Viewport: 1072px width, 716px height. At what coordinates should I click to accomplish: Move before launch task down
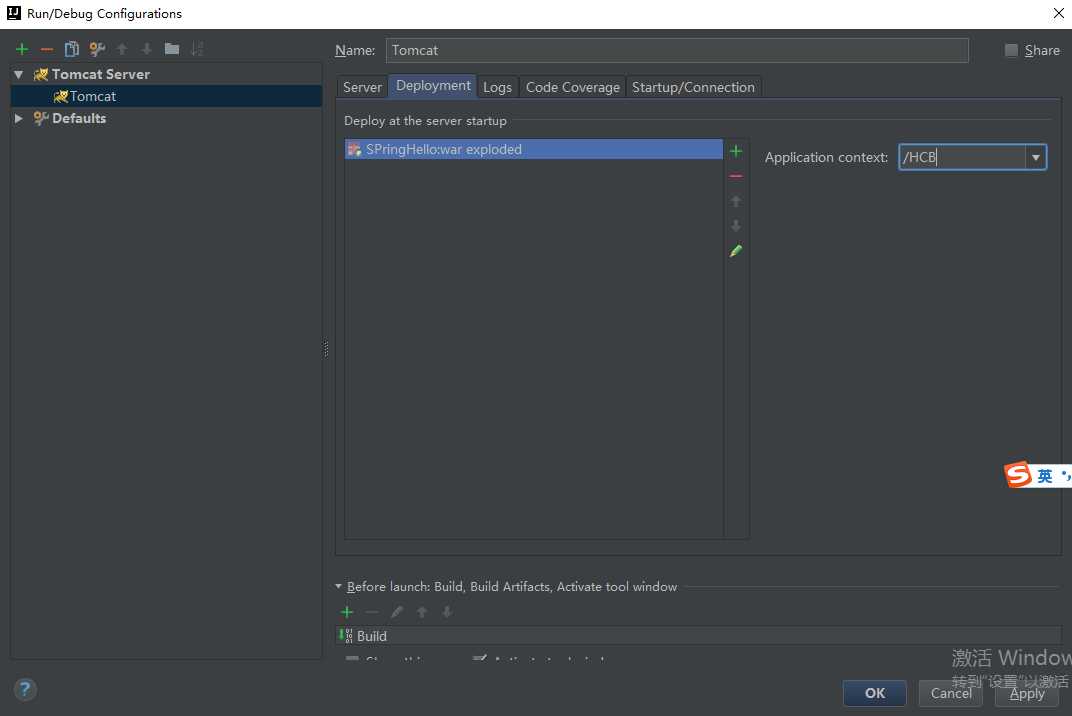tap(446, 612)
